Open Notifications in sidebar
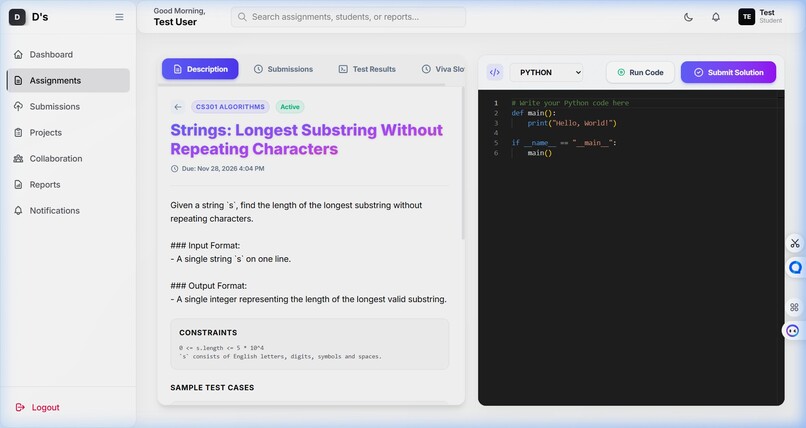 point(68,211)
